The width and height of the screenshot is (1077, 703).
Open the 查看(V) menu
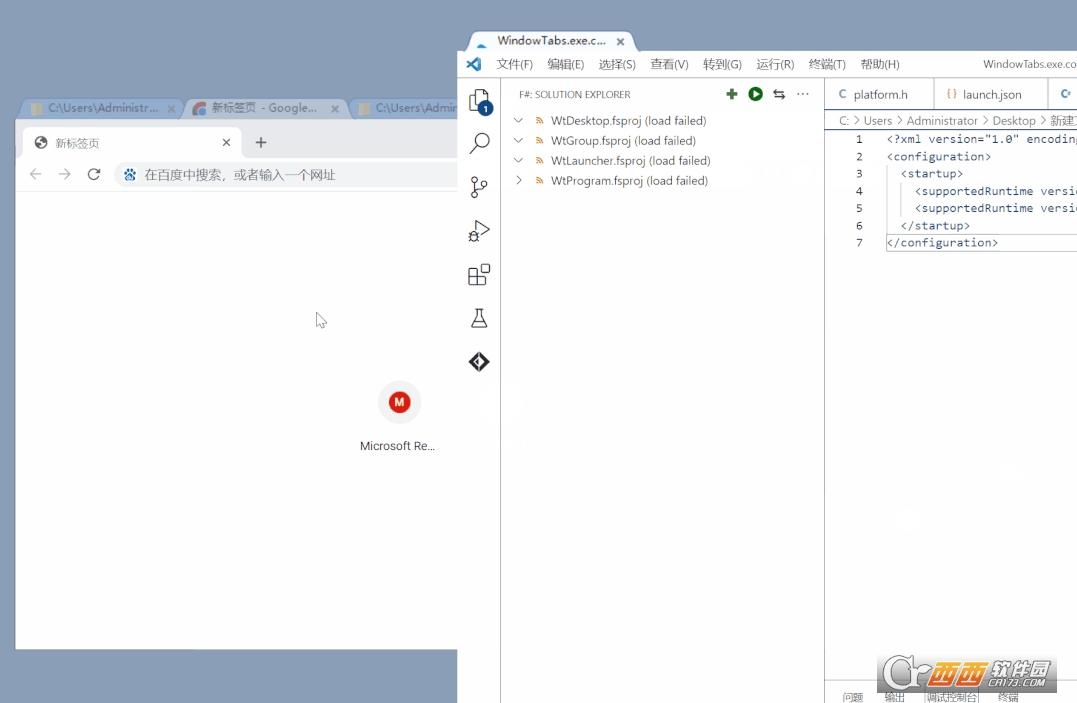[669, 64]
